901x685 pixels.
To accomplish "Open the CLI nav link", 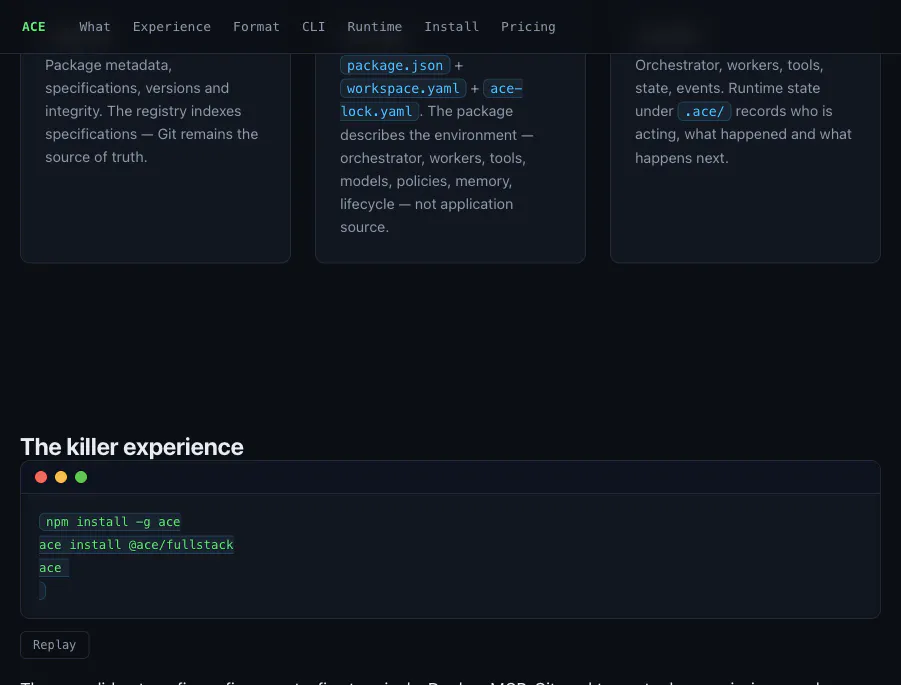I will (x=314, y=27).
